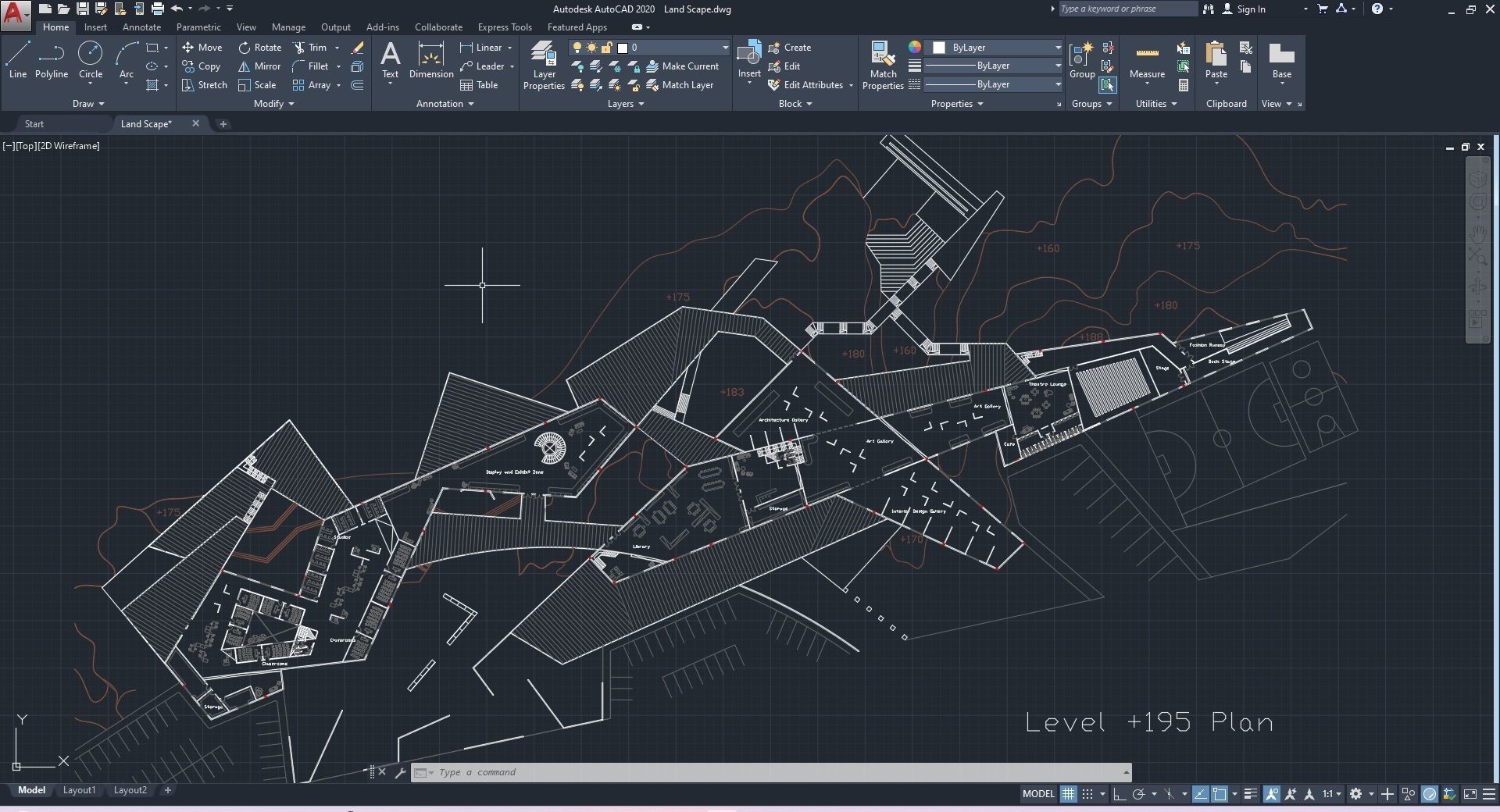Toggle hardware acceleration in status bar
Viewport: 1500px width, 812px height.
pos(1430,794)
